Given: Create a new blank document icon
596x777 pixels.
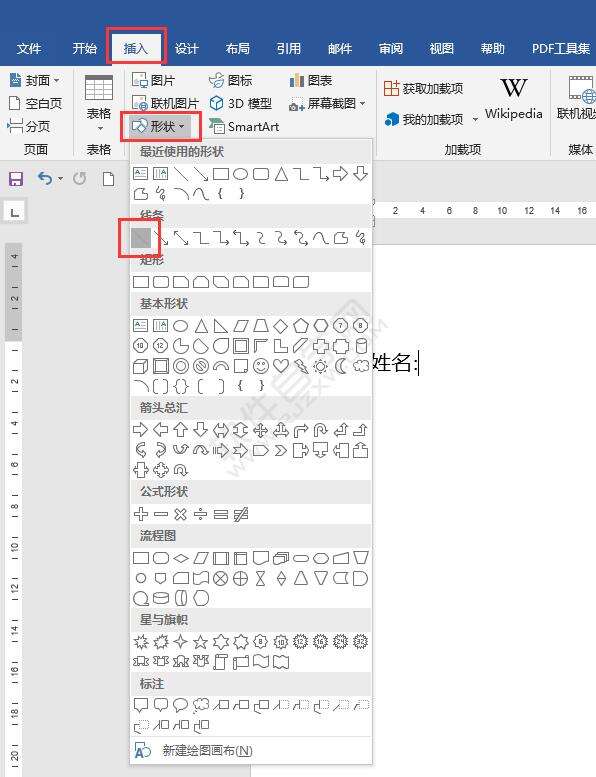Looking at the screenshot, I should (108, 178).
